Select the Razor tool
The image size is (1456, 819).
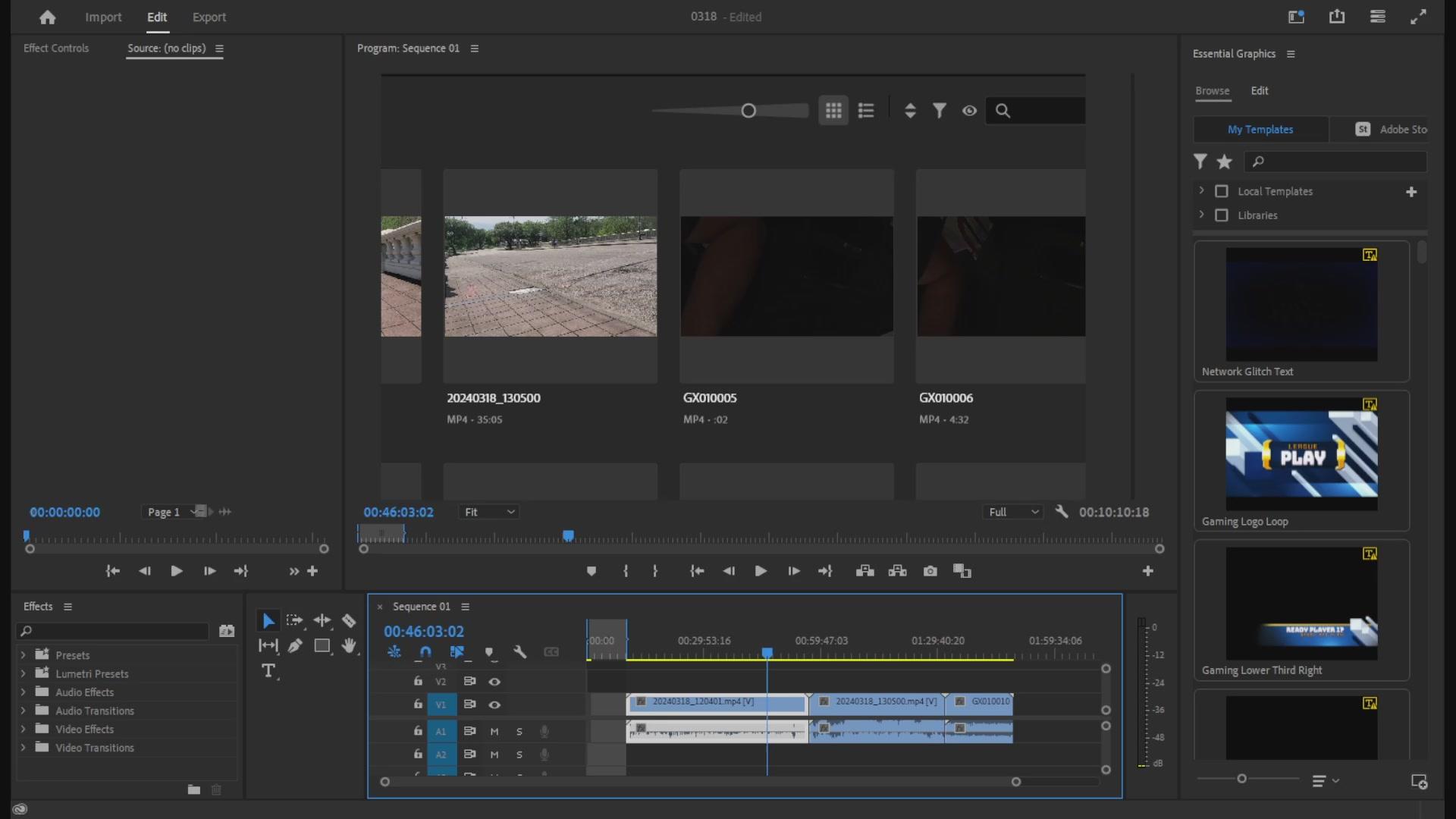[349, 621]
